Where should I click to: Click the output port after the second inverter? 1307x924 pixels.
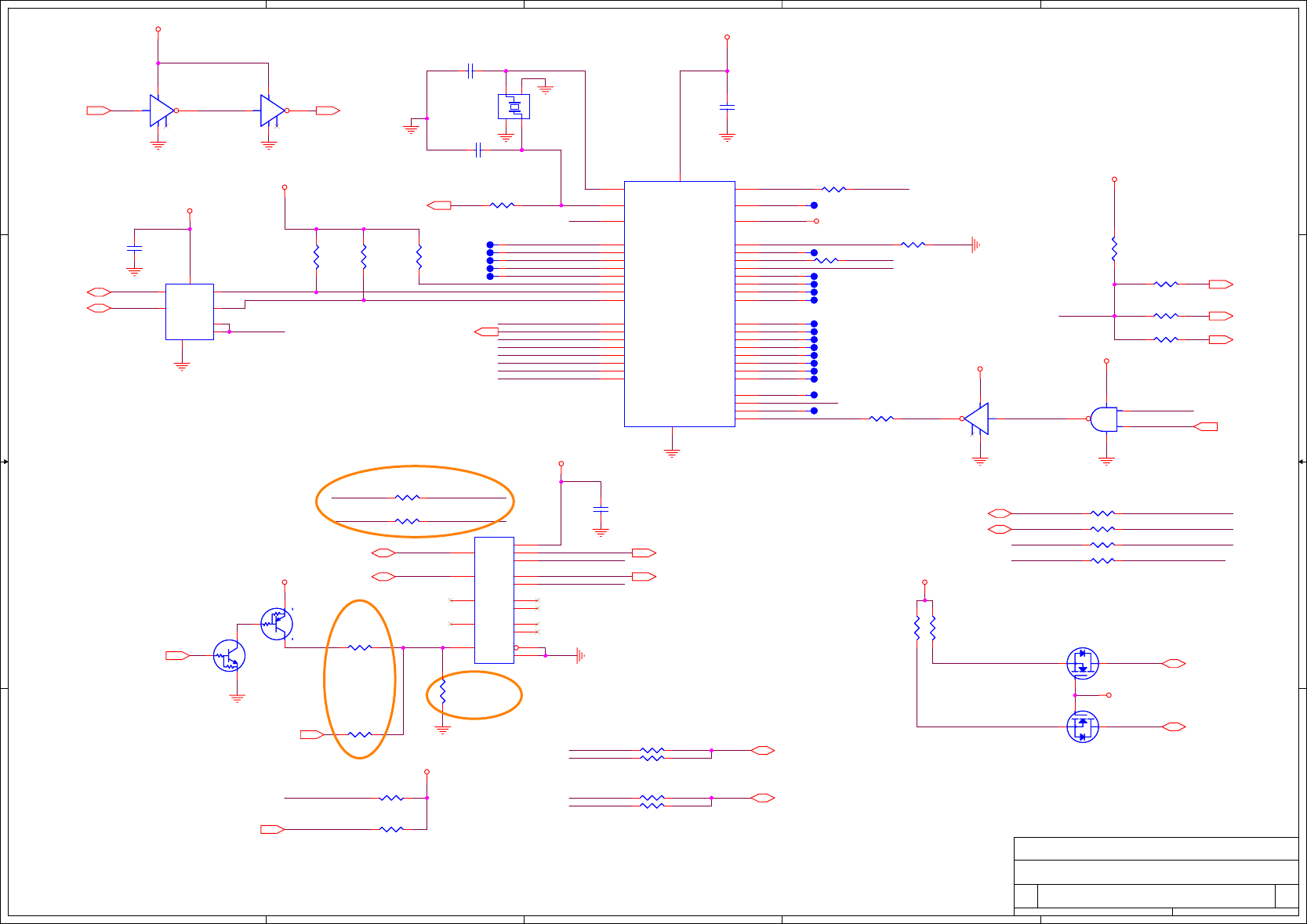click(x=328, y=111)
